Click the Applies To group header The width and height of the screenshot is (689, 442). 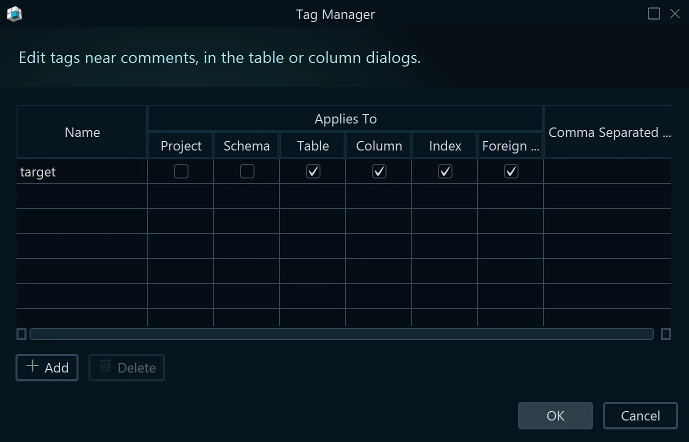(x=345, y=119)
